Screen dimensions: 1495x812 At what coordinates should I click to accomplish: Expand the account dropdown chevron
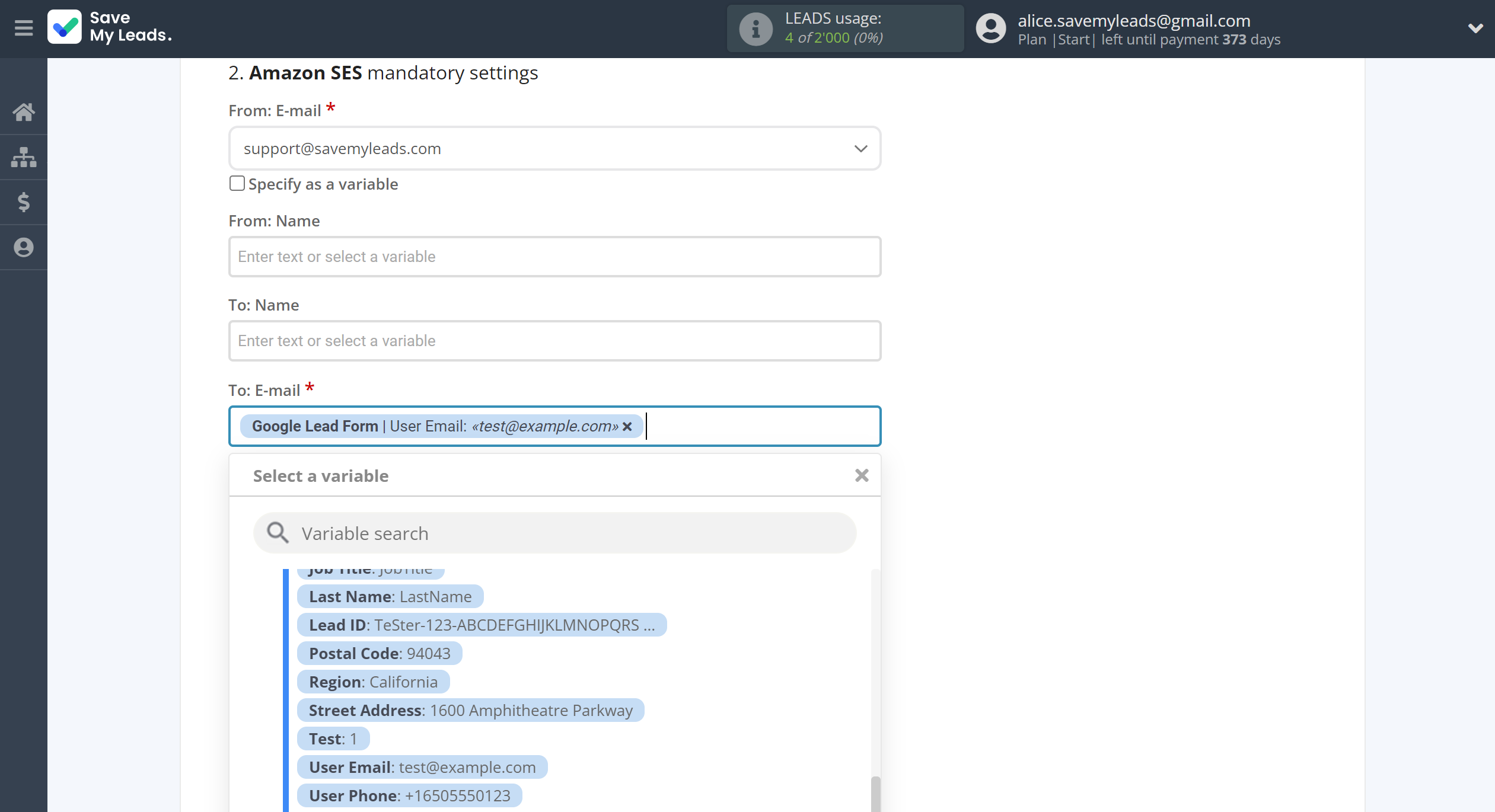tap(1475, 28)
